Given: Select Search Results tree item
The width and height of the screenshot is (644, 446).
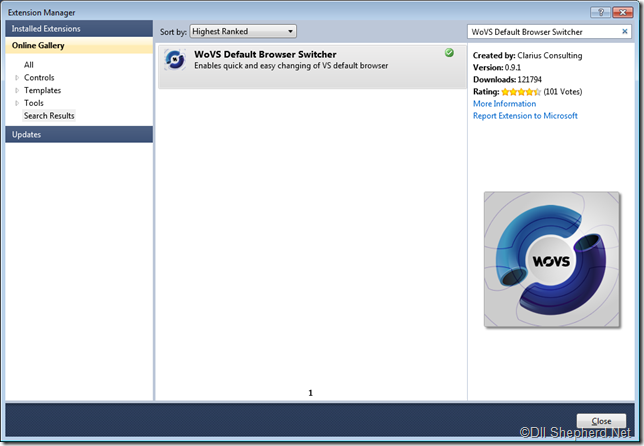Looking at the screenshot, I should [x=49, y=116].
